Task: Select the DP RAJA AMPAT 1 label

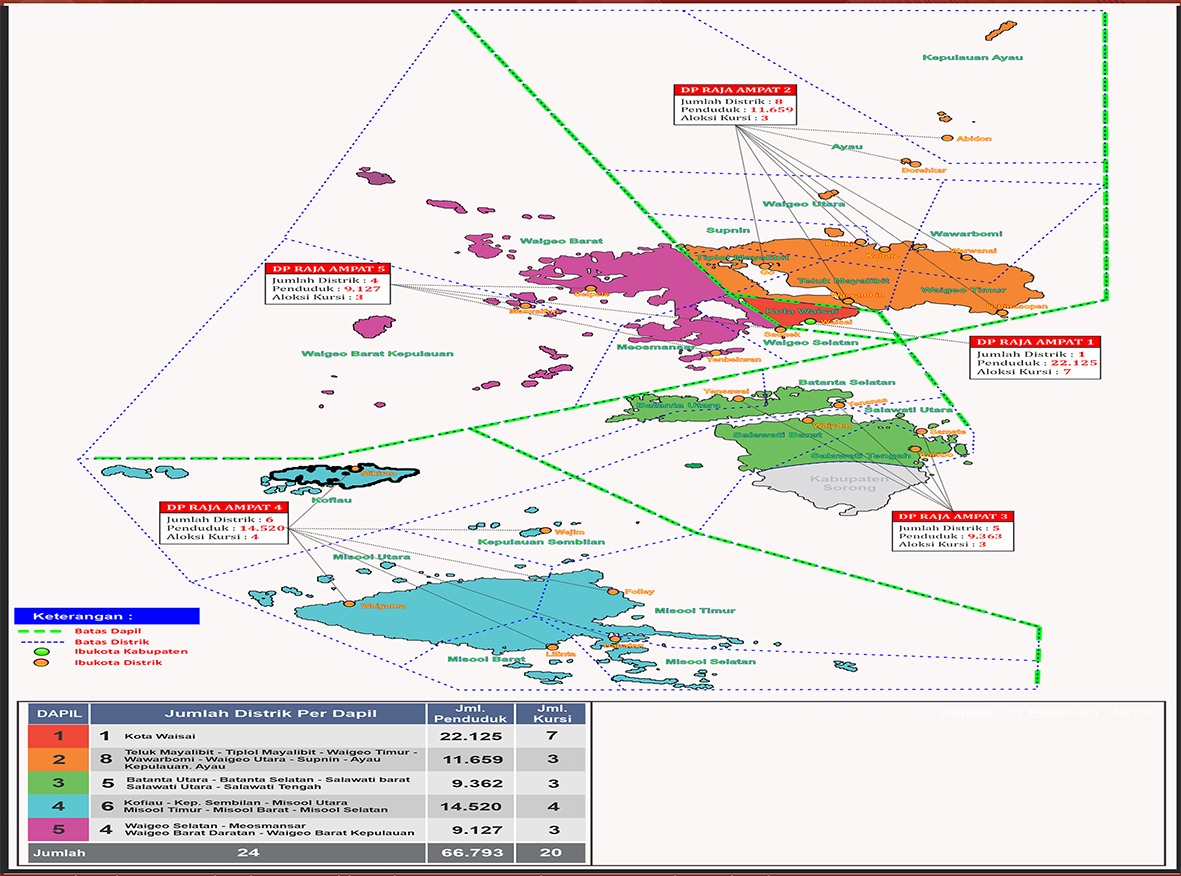Action: (1035, 342)
